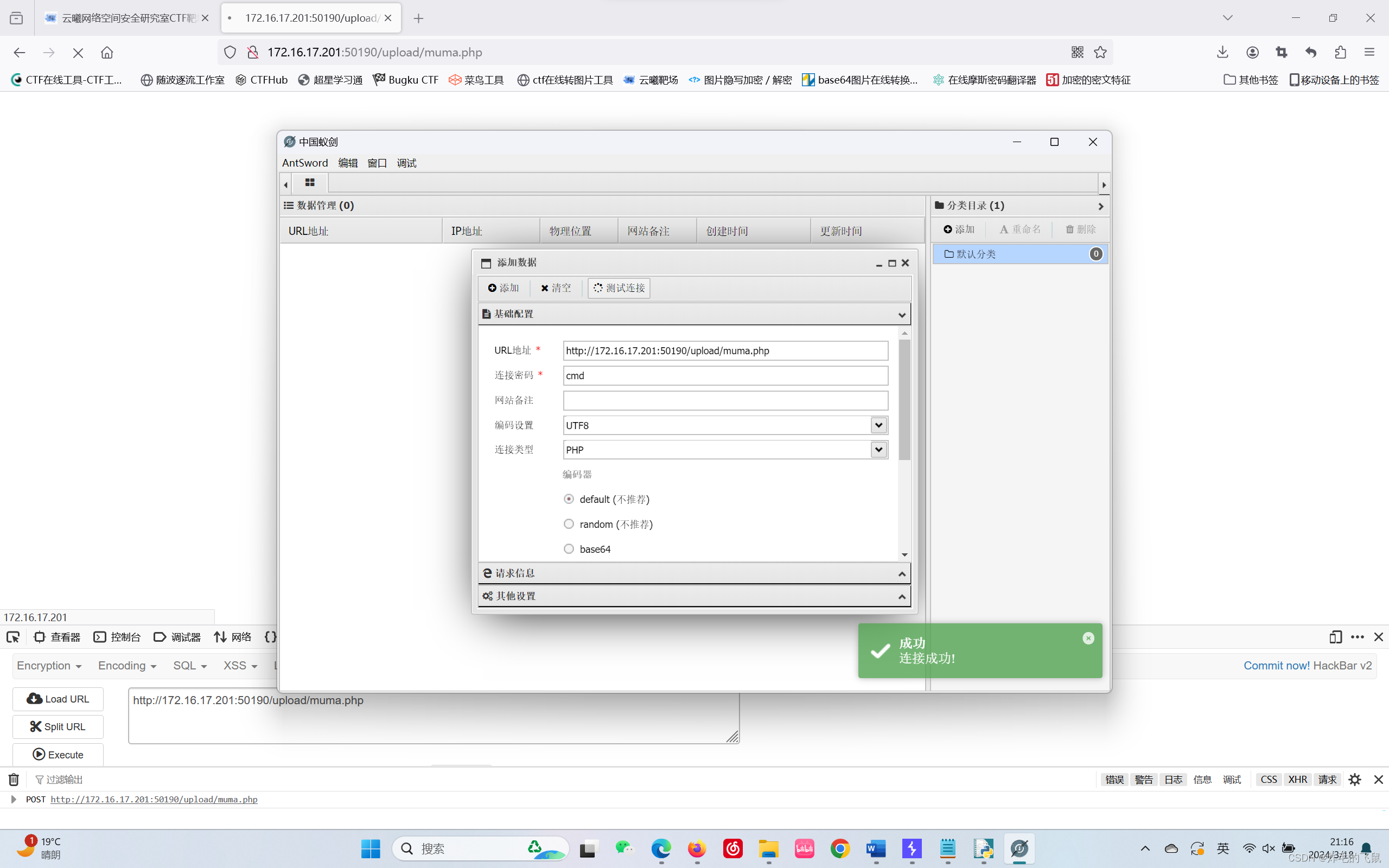Close the green success notification
This screenshot has height=868, width=1389.
click(1088, 638)
